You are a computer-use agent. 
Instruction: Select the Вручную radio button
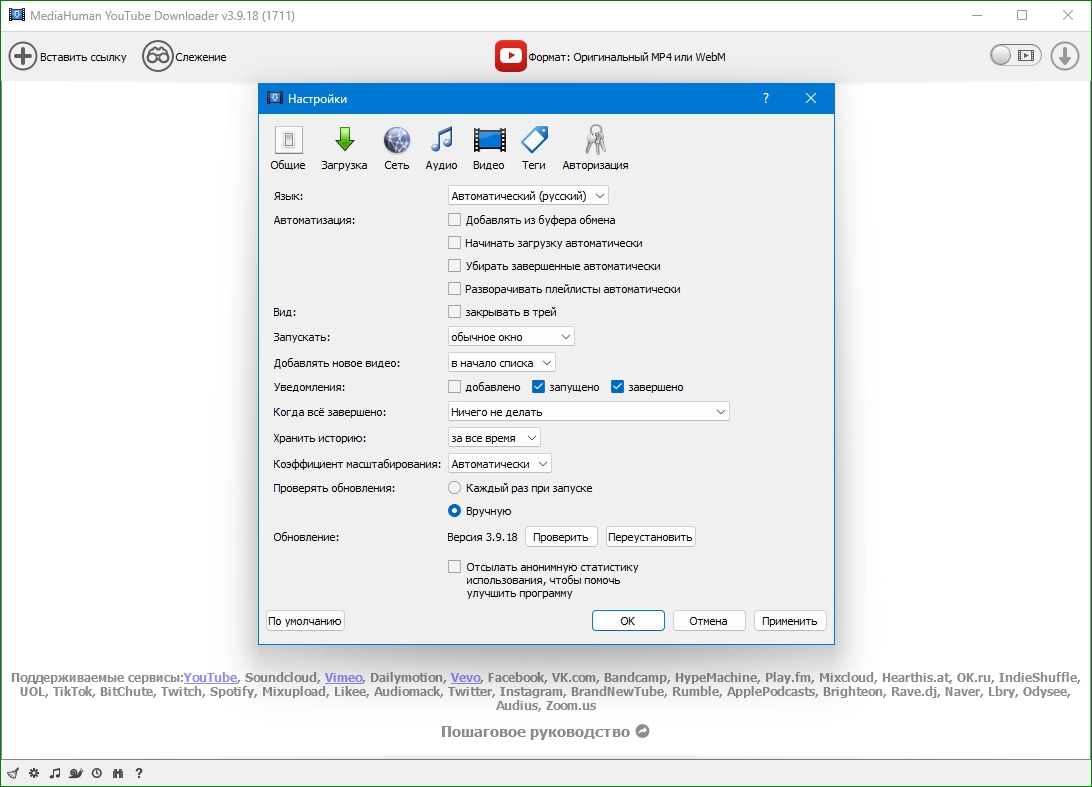tap(454, 511)
